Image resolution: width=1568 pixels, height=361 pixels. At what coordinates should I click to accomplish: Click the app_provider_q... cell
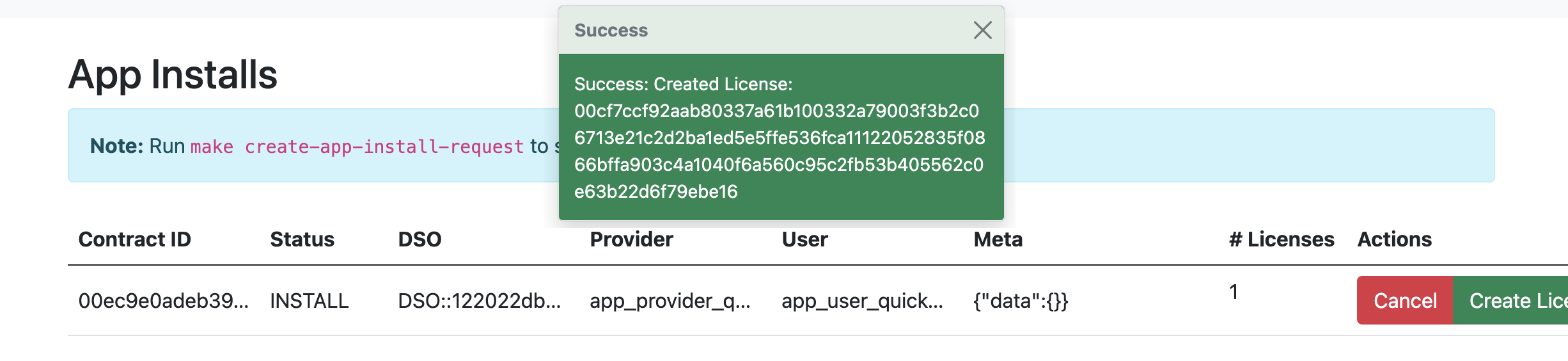pos(670,301)
